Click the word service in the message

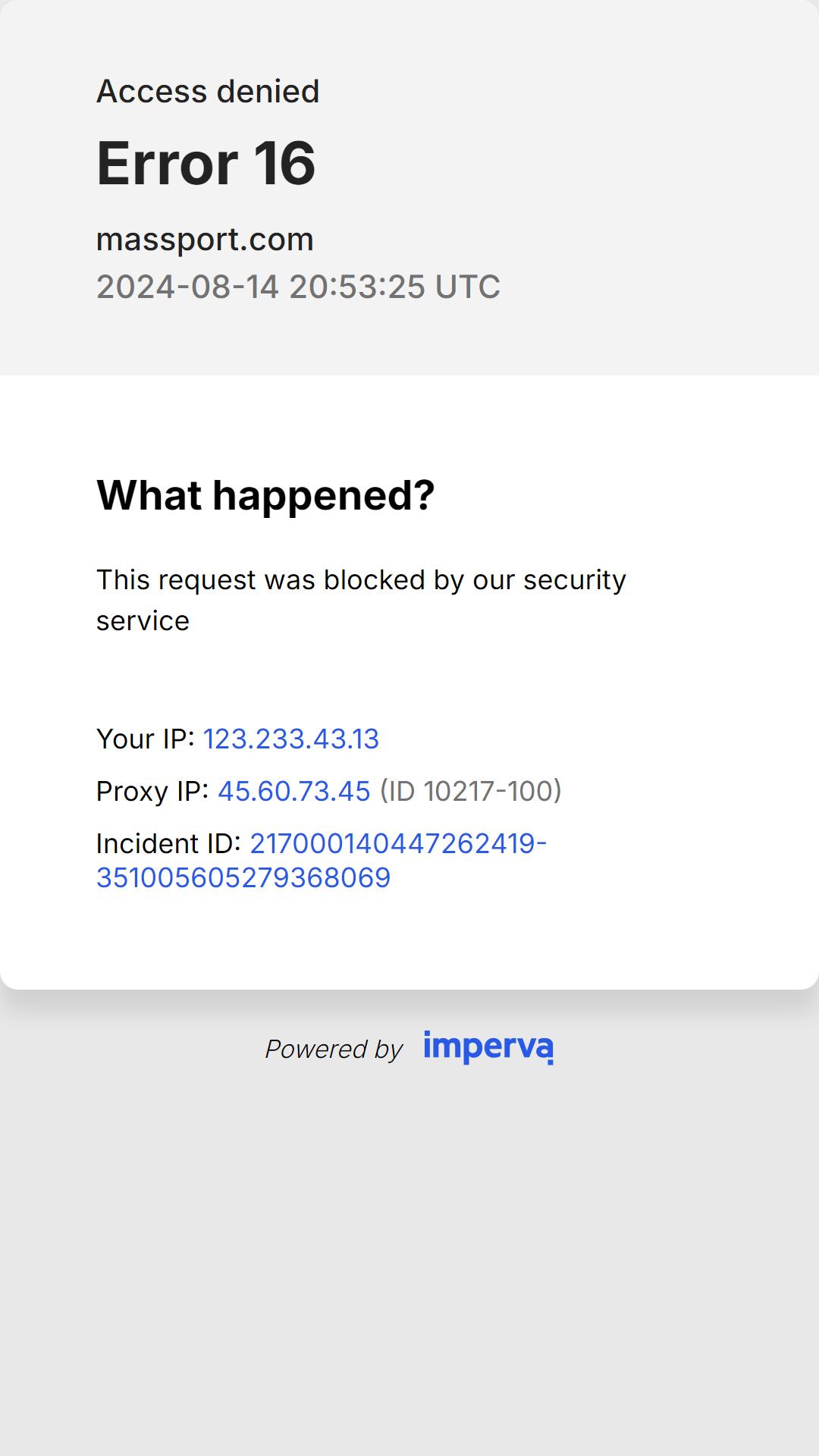coord(143,621)
